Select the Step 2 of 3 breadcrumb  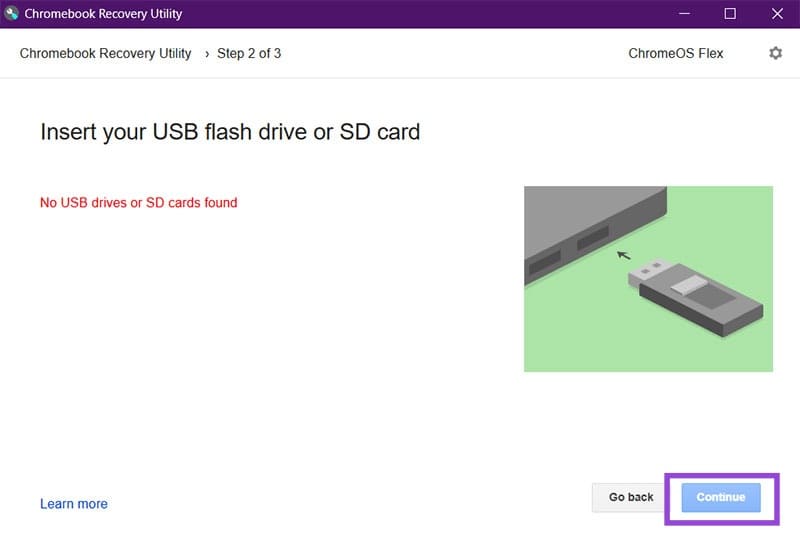click(x=249, y=54)
